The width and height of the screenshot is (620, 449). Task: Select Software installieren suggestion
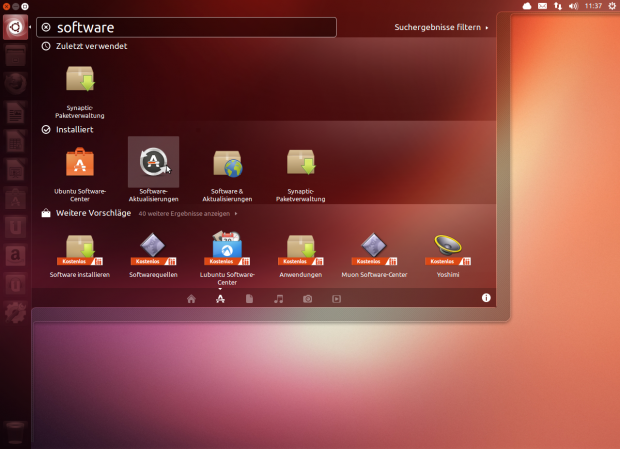[80, 255]
